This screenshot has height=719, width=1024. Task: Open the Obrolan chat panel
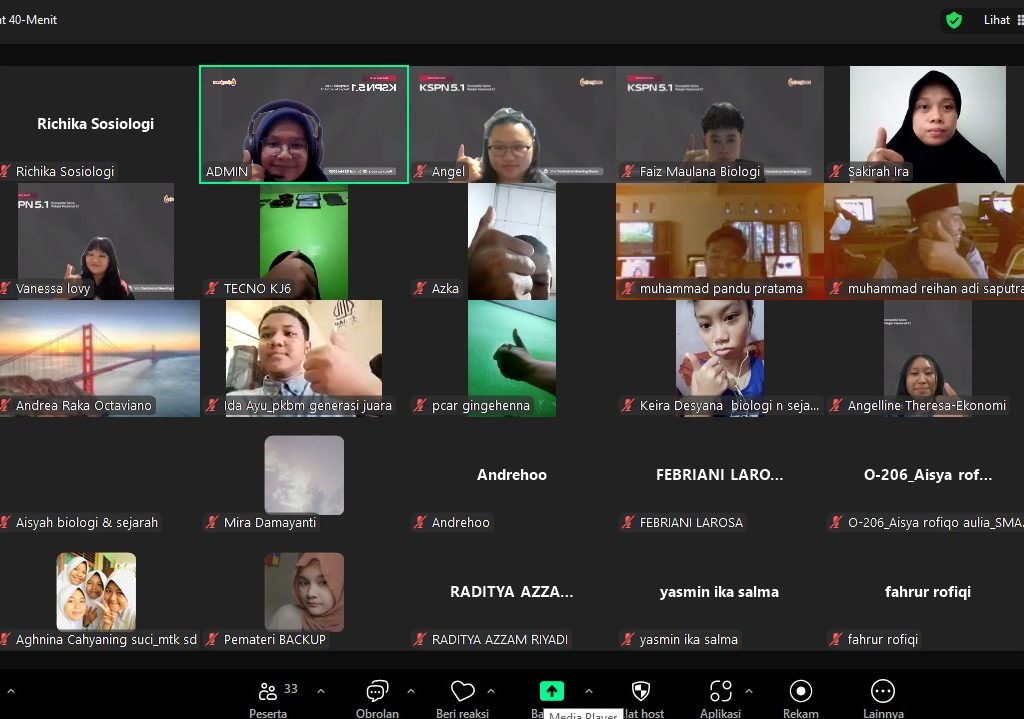point(377,692)
